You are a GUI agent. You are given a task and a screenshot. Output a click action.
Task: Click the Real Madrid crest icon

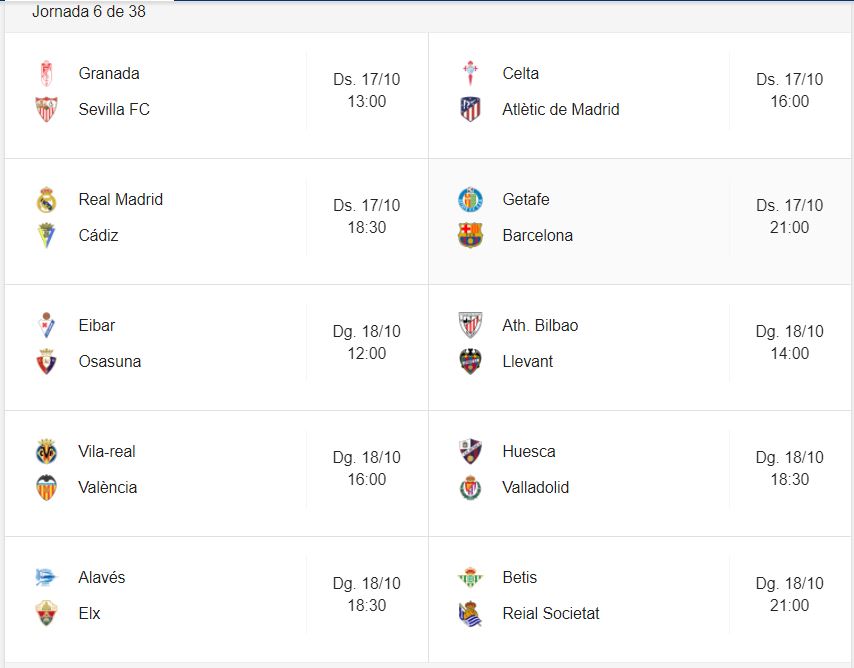46,200
